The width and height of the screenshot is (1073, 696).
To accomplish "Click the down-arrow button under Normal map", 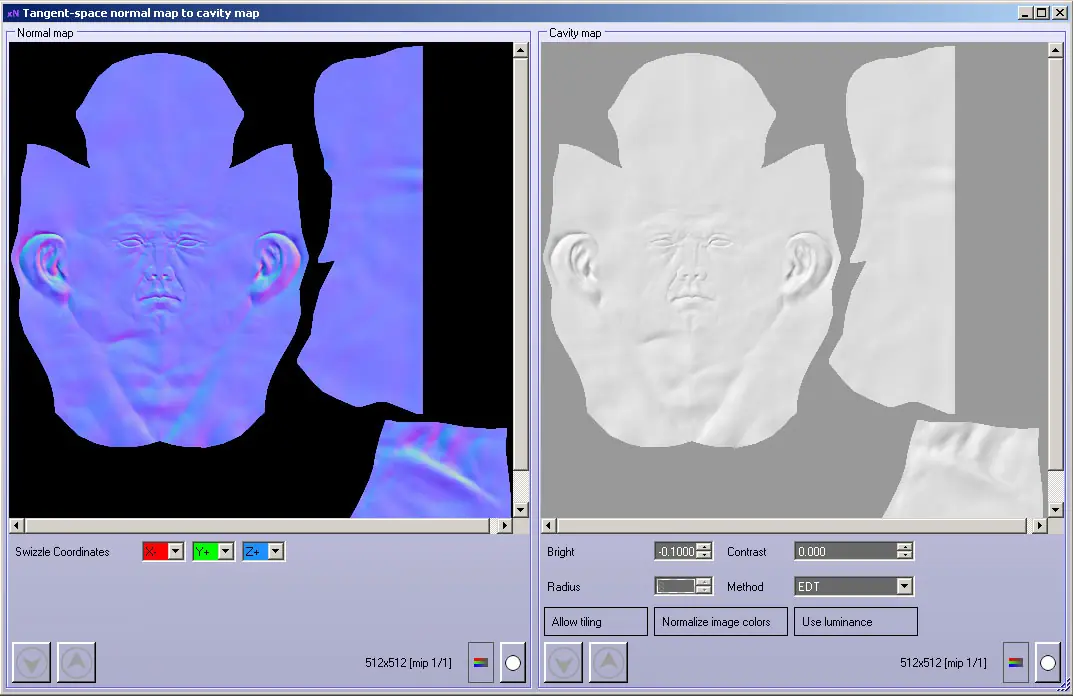I will tap(31, 662).
